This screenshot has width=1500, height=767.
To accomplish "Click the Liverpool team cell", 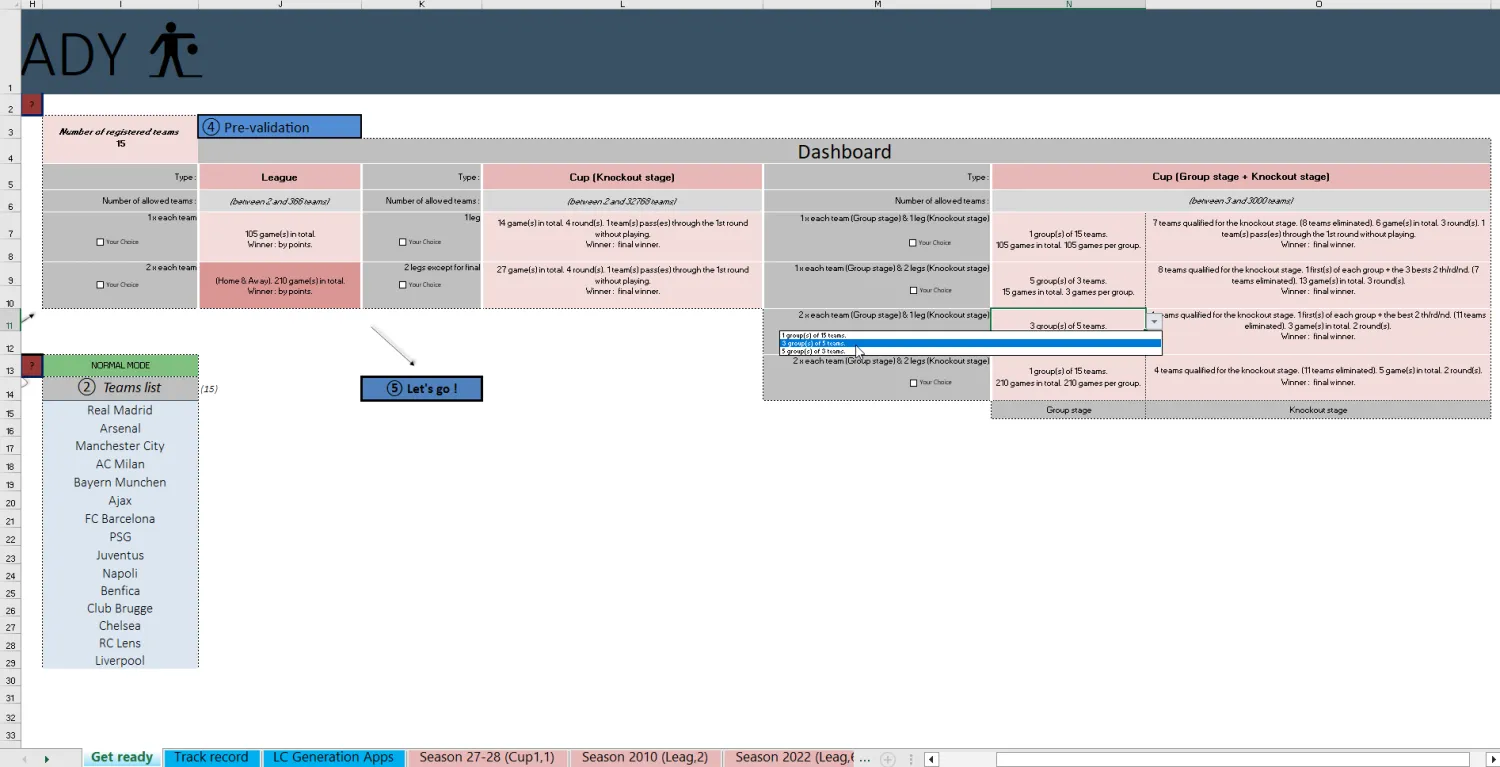I will [x=120, y=661].
